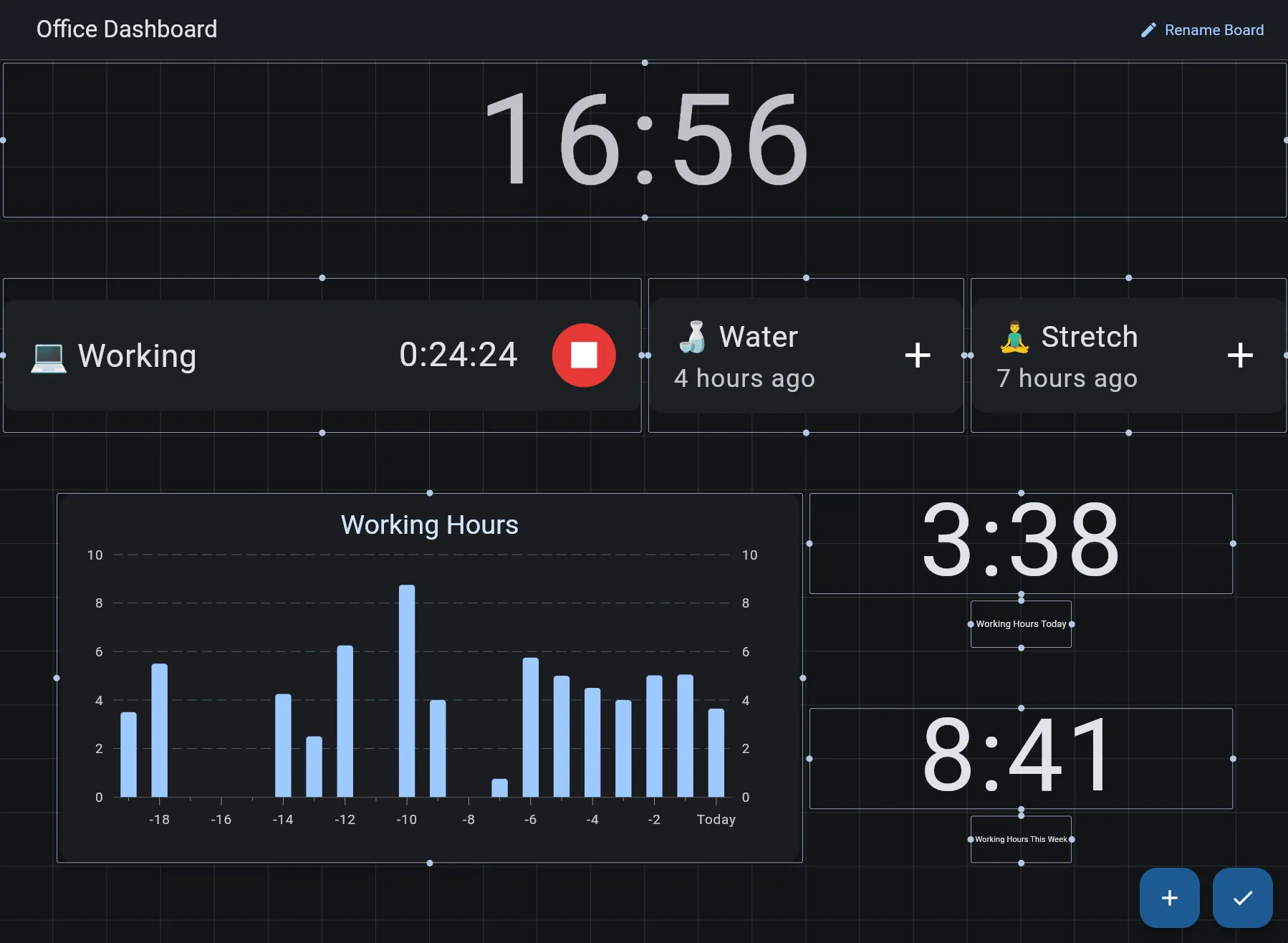Screen dimensions: 1288x943
Task: Stop the Working timer
Action: tap(584, 355)
